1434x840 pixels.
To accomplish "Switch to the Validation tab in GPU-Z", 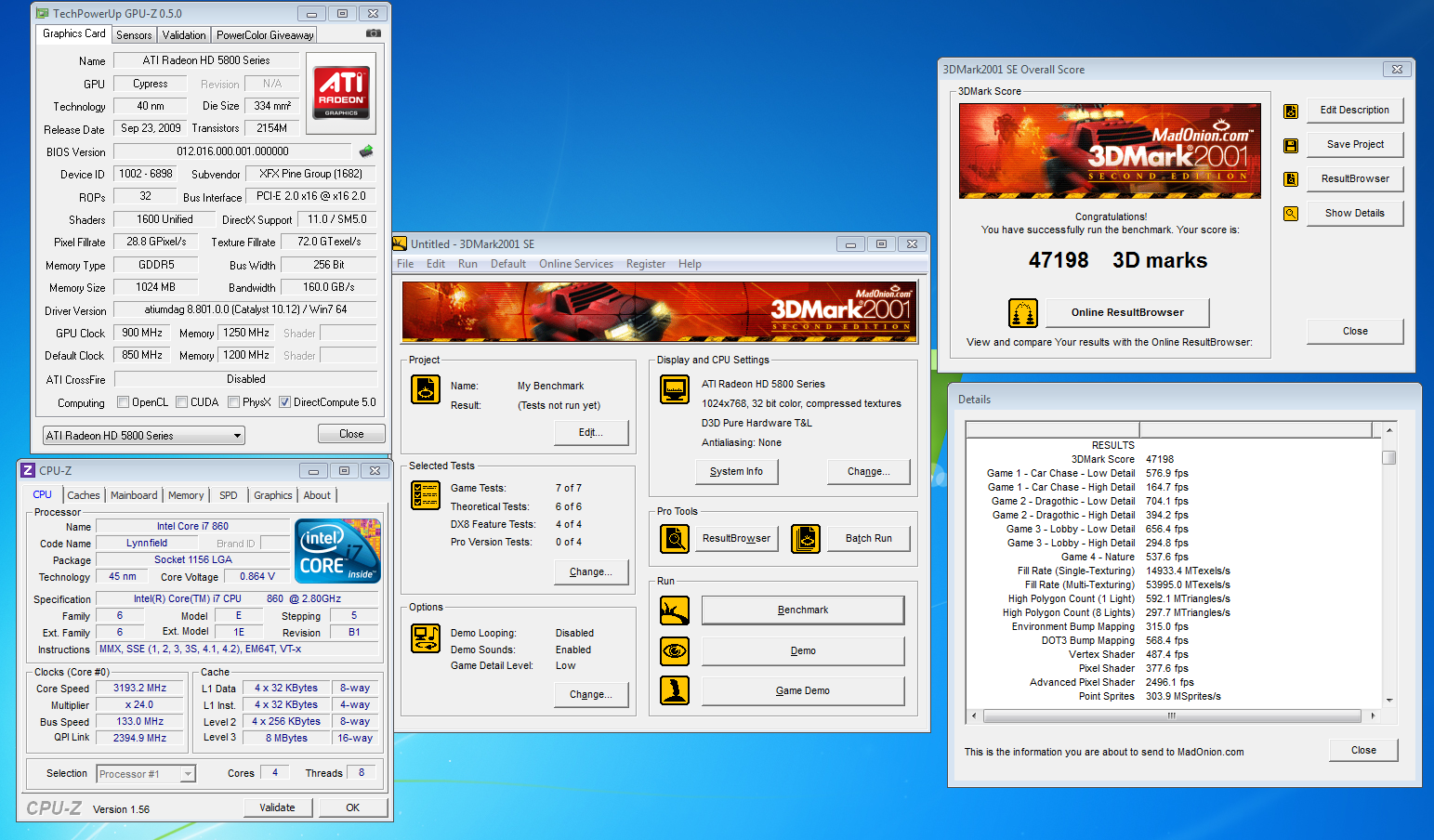I will (184, 35).
